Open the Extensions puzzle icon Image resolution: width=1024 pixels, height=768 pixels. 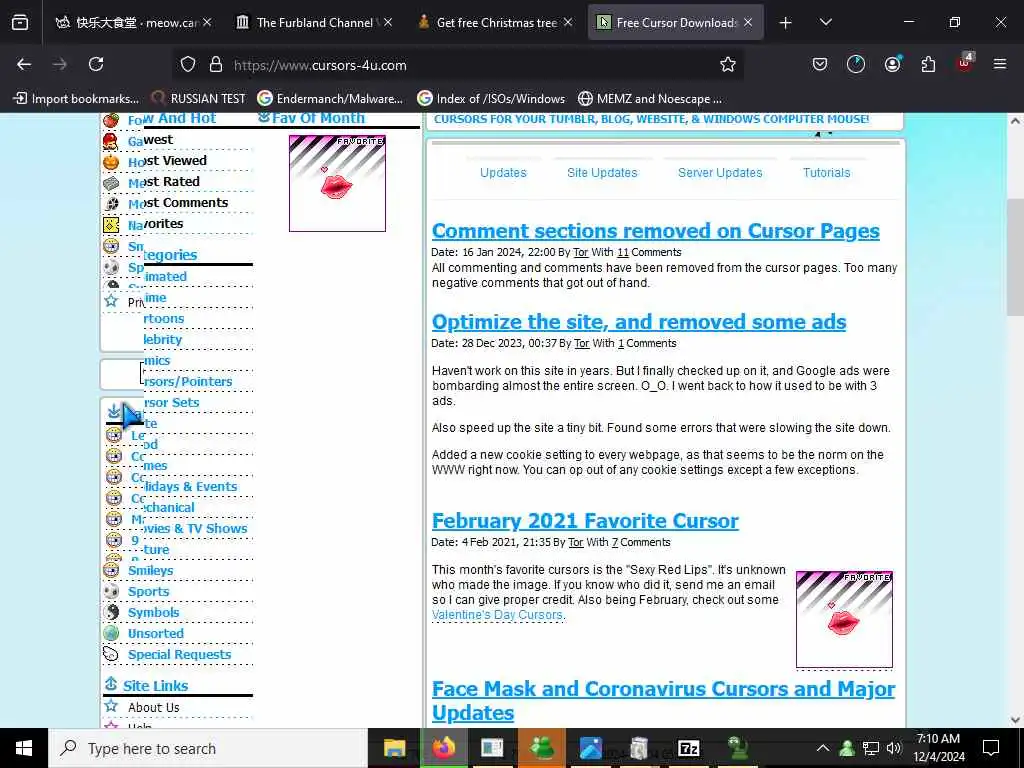point(928,64)
